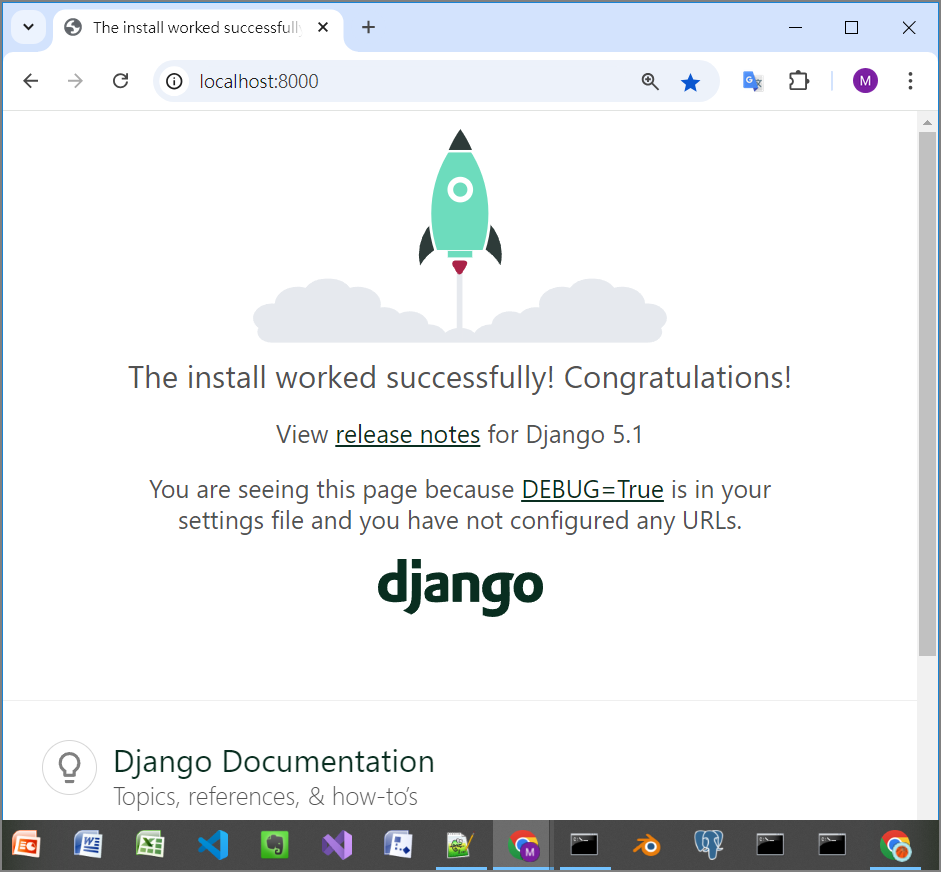Maximize the Chrome window
The image size is (941, 872).
point(851,28)
